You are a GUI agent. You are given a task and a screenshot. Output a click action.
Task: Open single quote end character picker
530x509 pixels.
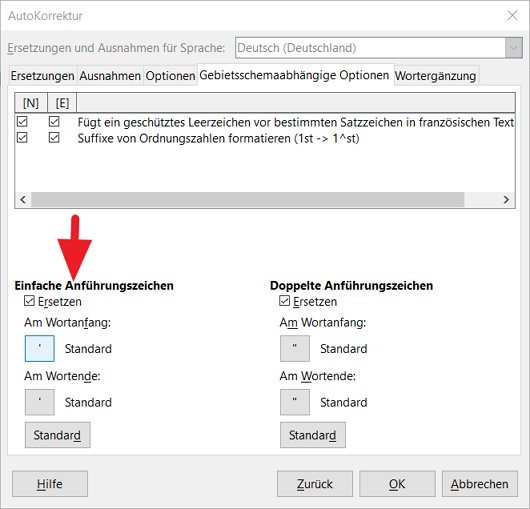[40, 402]
